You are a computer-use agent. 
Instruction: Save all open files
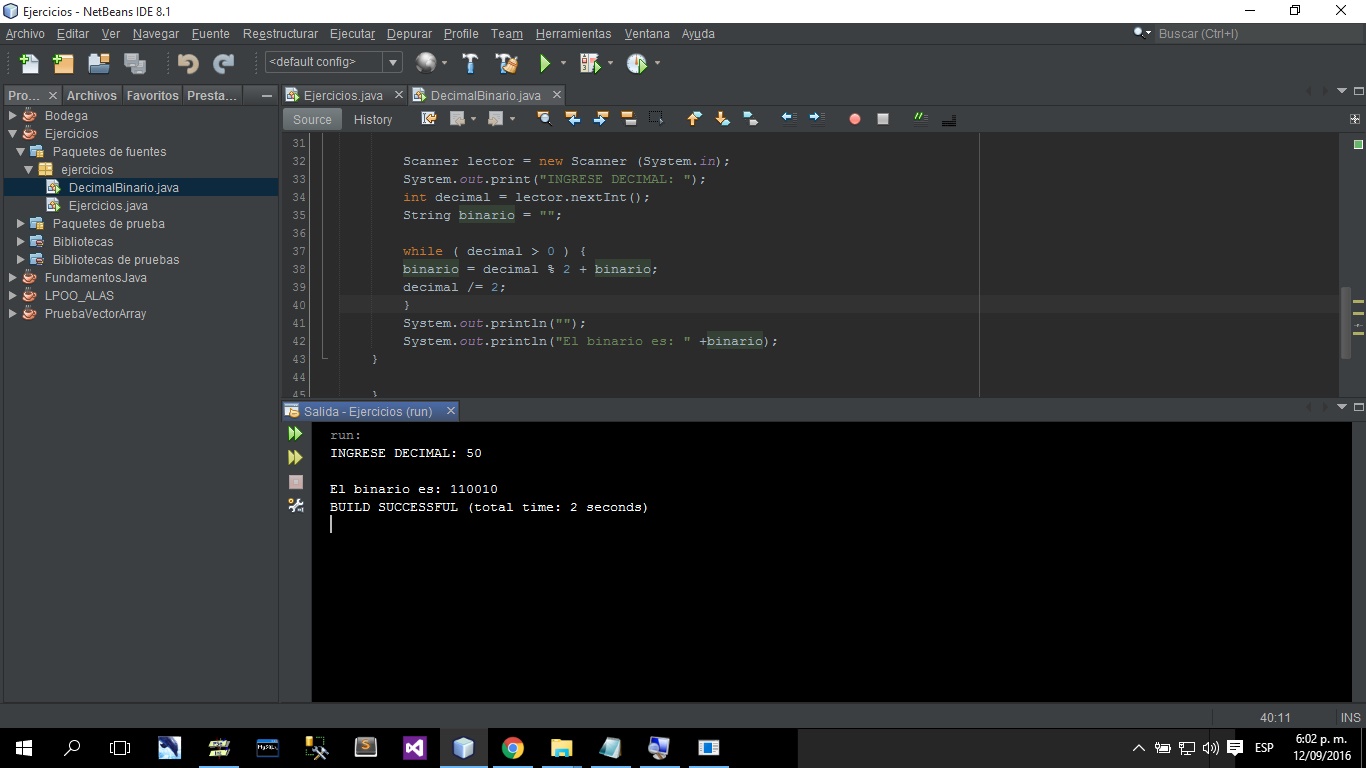[133, 62]
